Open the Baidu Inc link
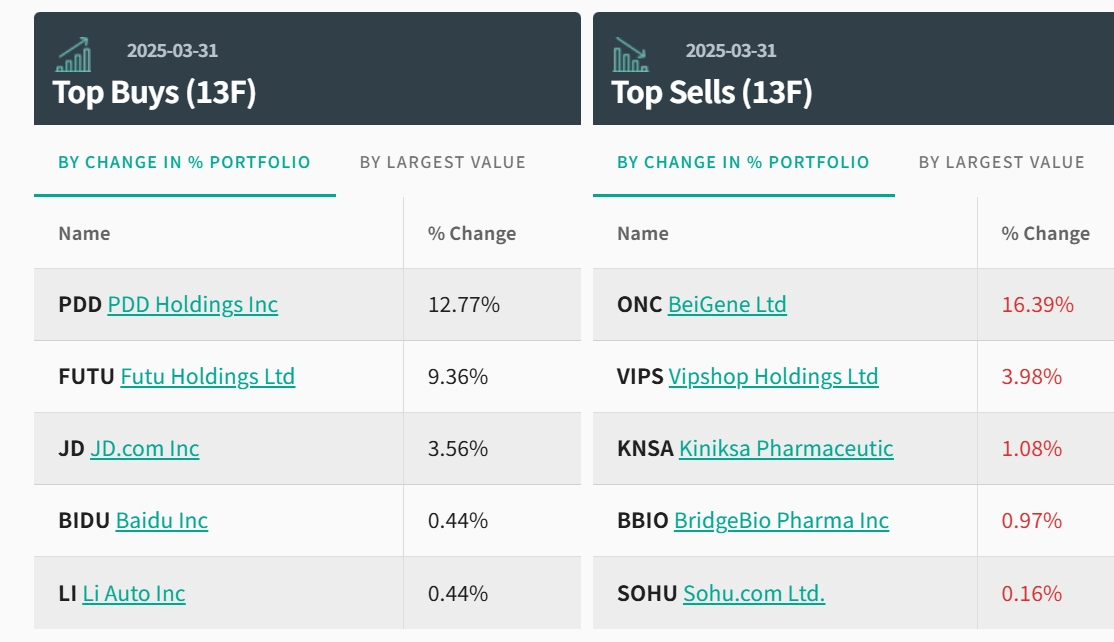 click(162, 521)
